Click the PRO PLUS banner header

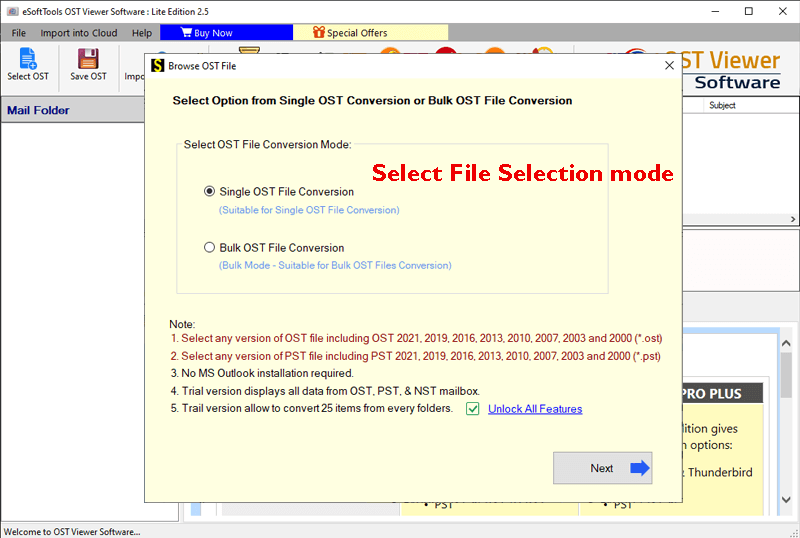[722, 394]
